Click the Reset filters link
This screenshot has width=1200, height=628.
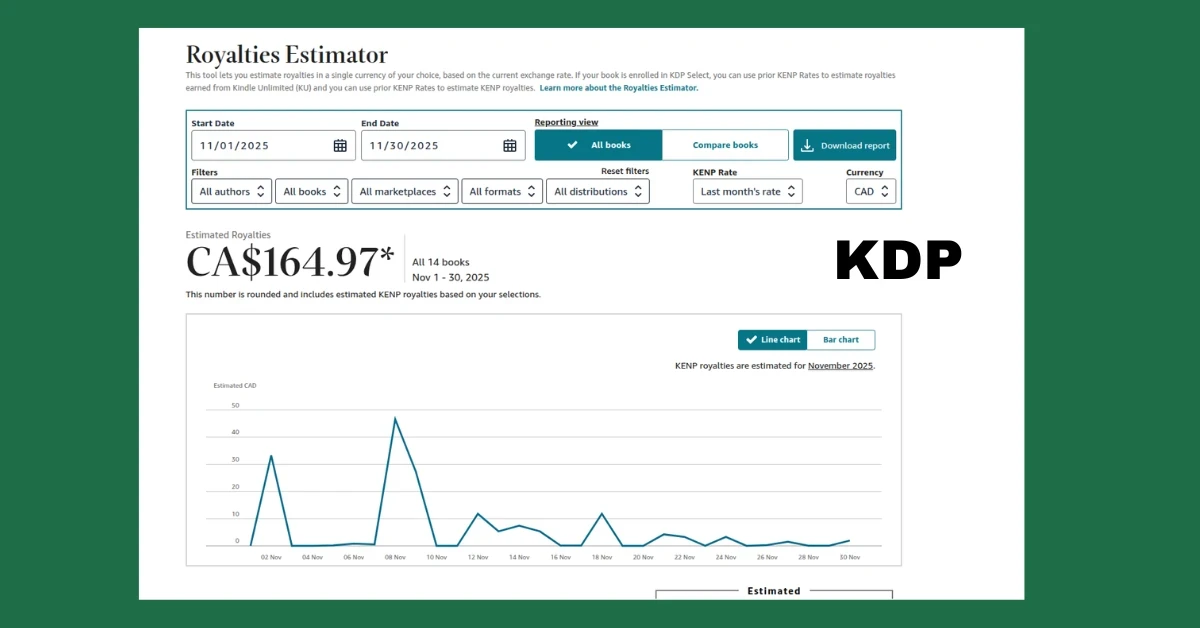pos(624,172)
